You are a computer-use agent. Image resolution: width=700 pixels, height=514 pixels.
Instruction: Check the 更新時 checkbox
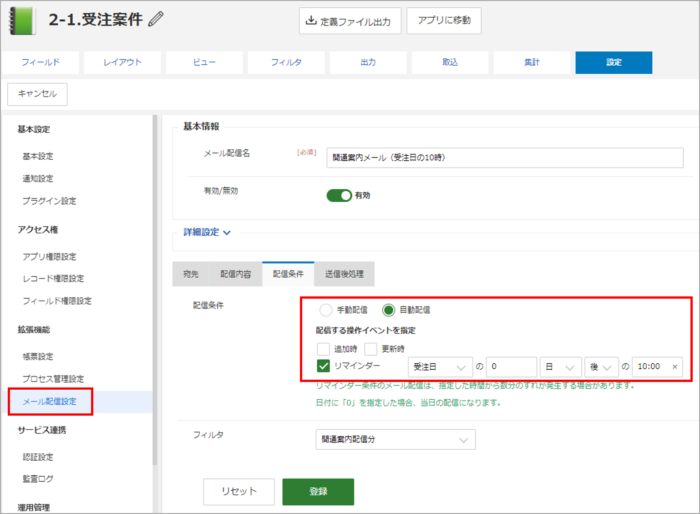coord(371,349)
